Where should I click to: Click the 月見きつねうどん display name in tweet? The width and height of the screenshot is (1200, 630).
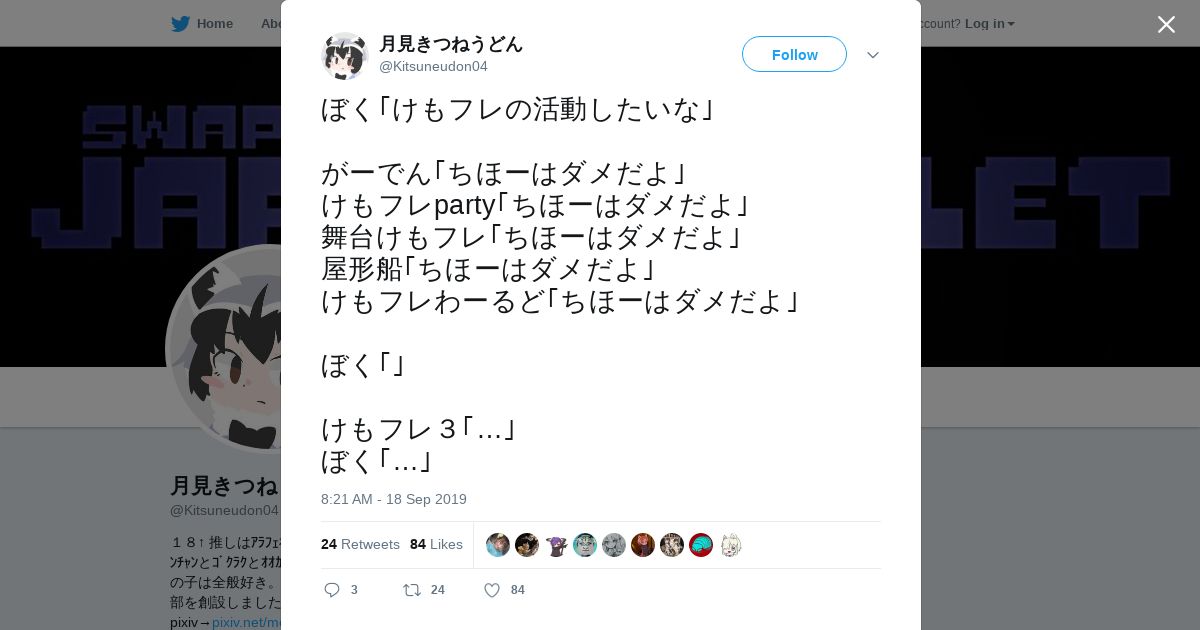pos(451,44)
